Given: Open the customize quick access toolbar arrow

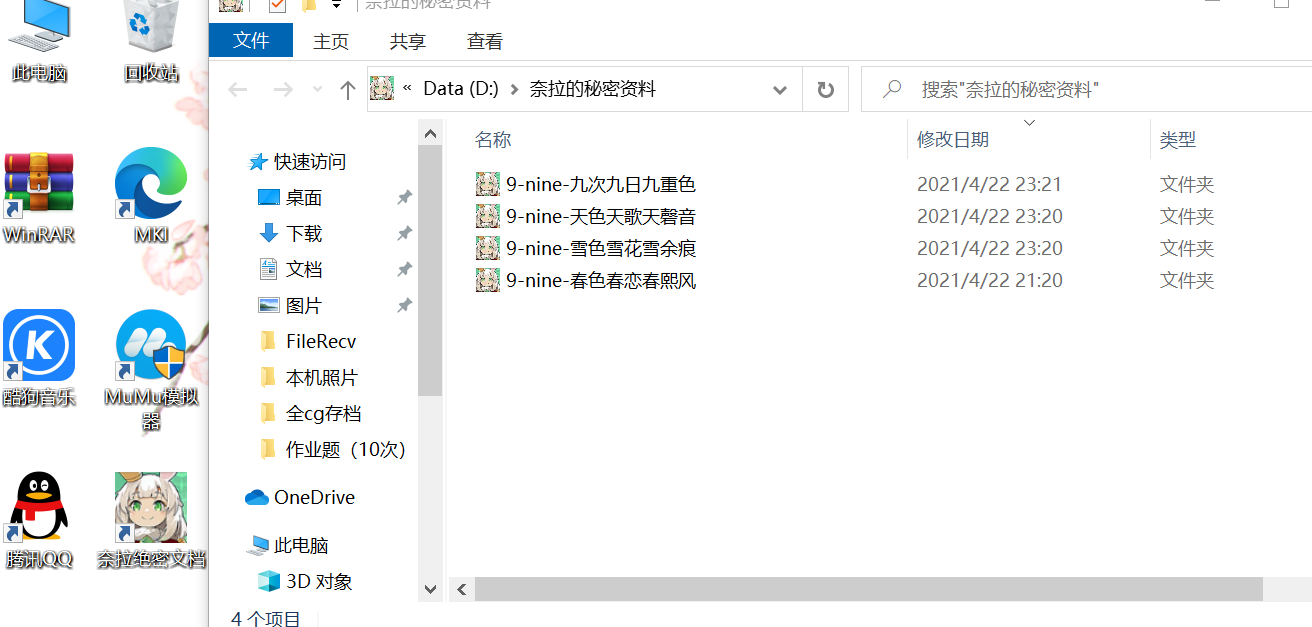Looking at the screenshot, I should point(336,5).
